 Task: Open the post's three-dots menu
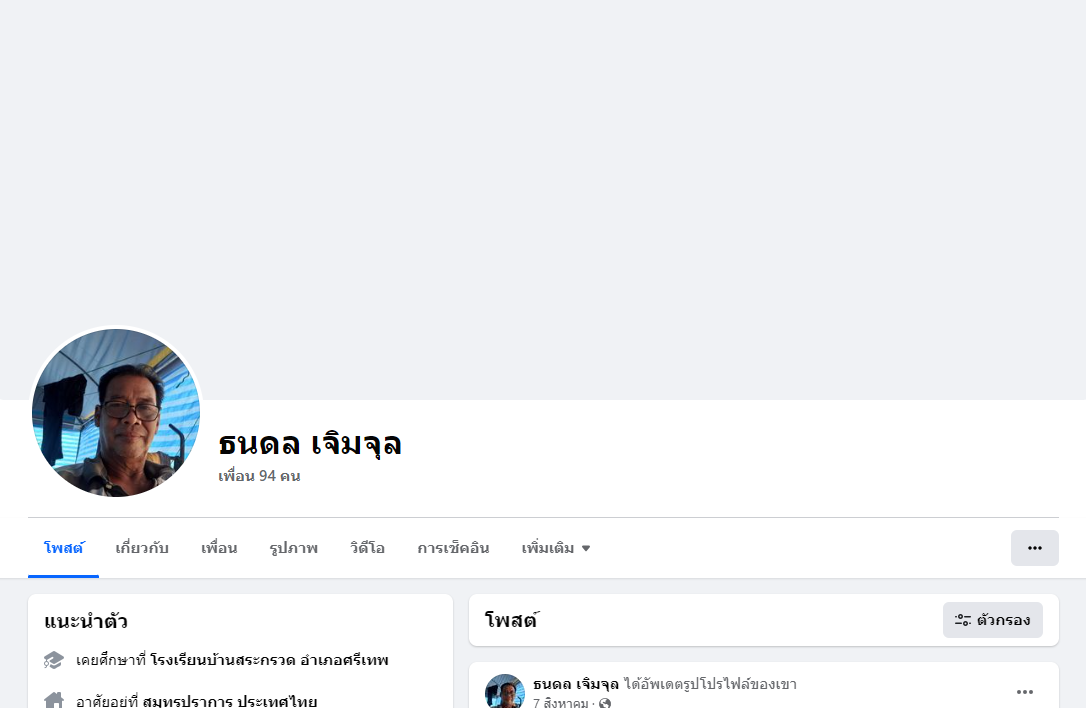pos(1024,692)
